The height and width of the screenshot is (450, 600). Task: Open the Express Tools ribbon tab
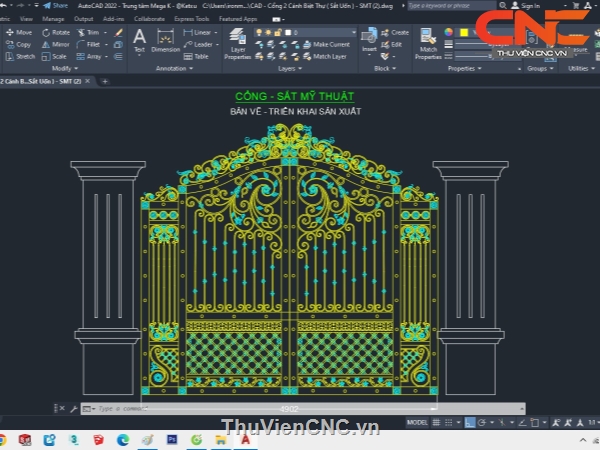[189, 18]
